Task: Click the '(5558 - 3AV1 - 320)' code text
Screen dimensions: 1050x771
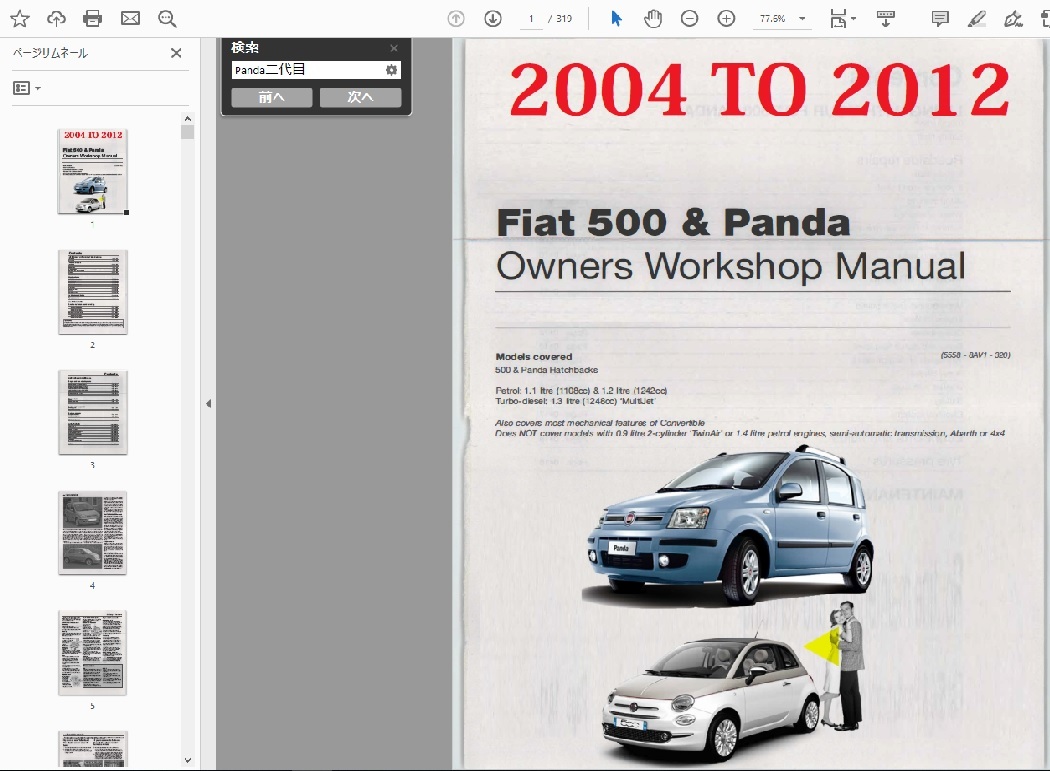Action: 975,355
